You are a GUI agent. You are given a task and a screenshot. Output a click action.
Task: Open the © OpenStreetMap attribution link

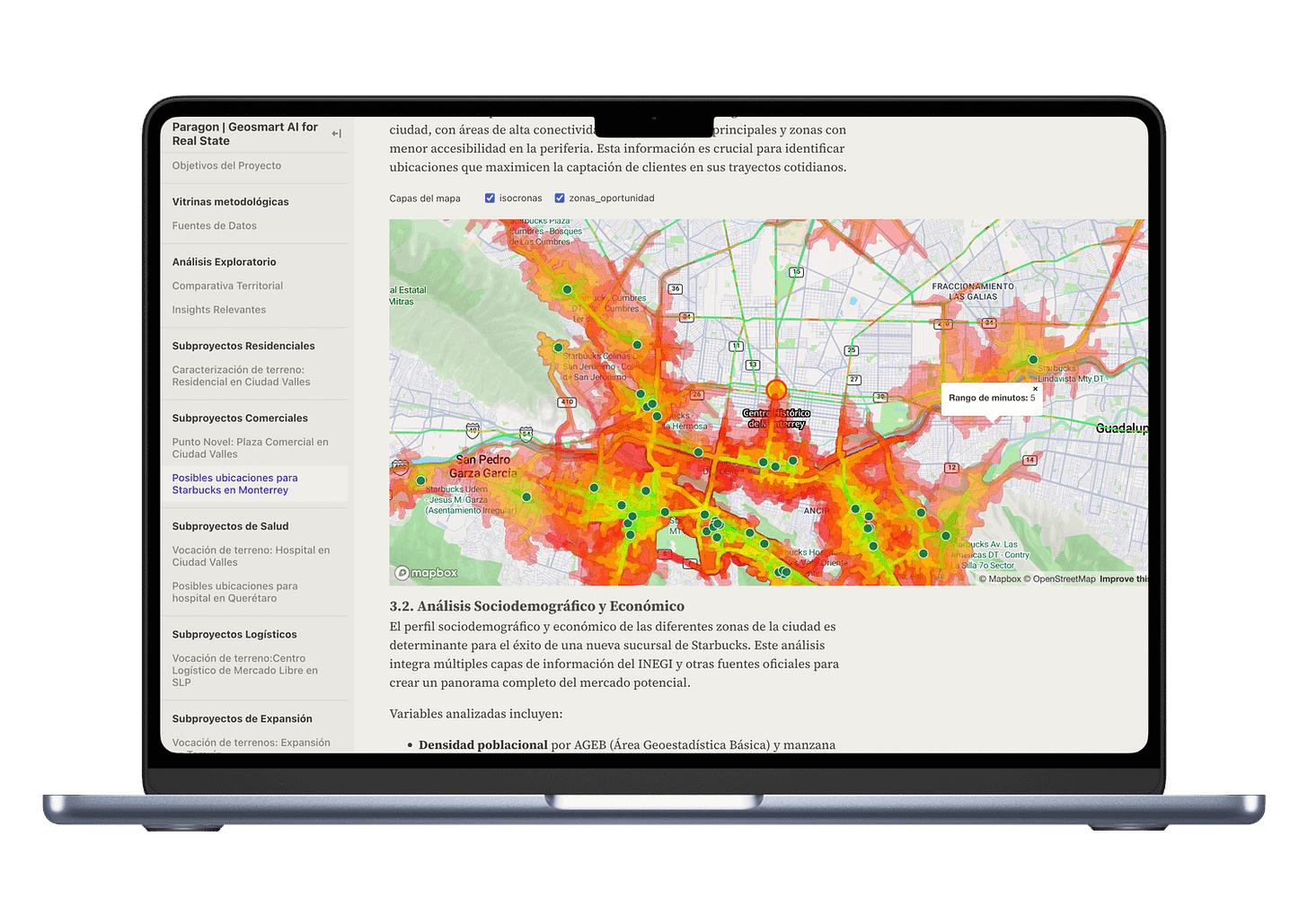(x=1060, y=579)
